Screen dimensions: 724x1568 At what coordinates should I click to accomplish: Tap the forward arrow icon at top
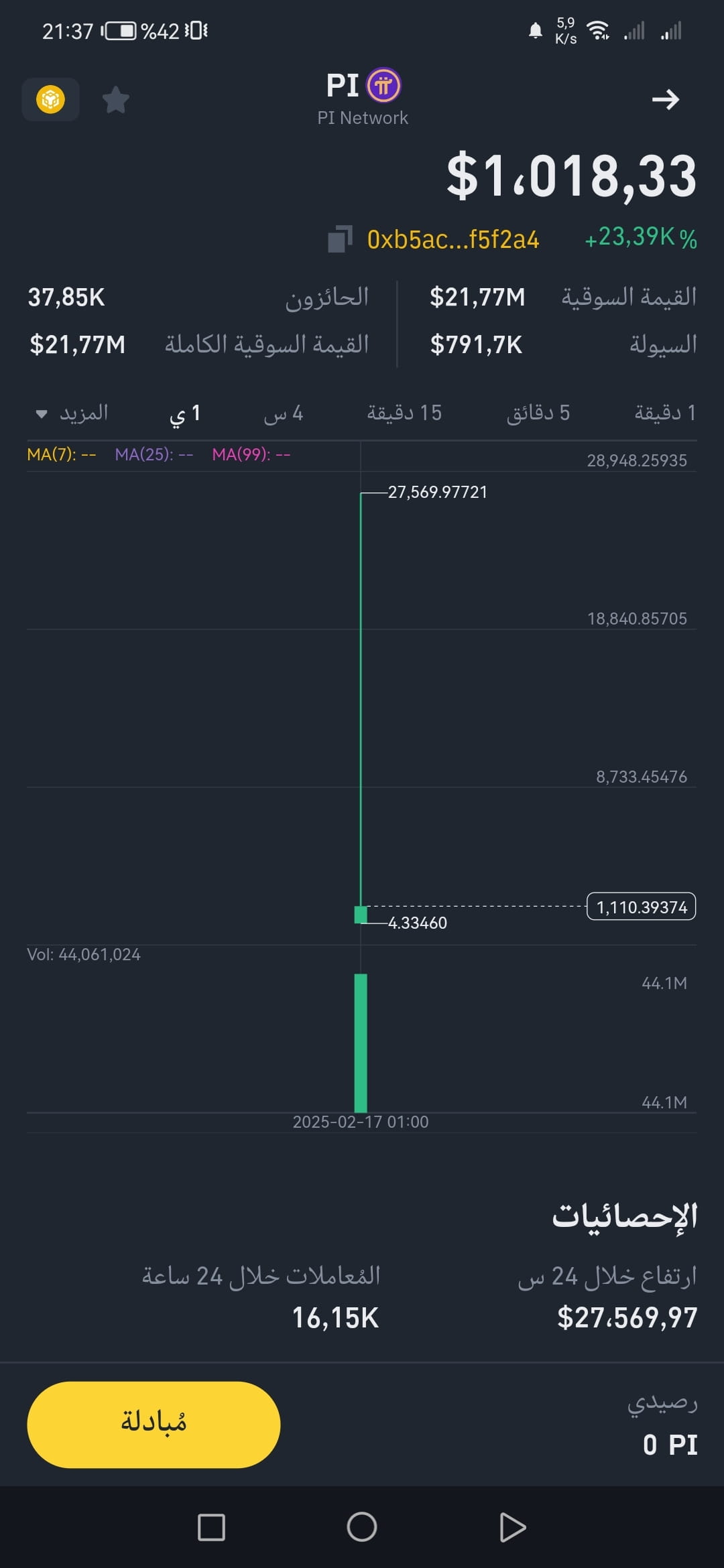tap(666, 100)
